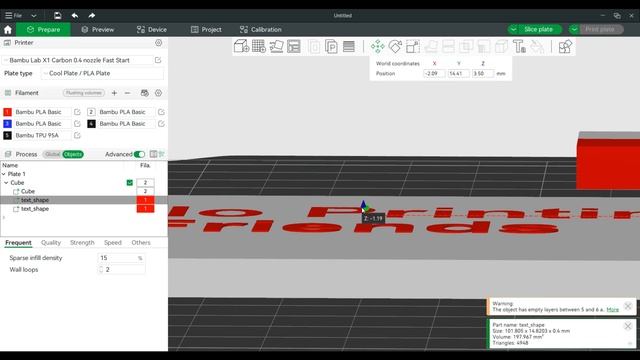The image size is (640, 360).
Task: Click the Slice plate button
Action: (x=538, y=29)
